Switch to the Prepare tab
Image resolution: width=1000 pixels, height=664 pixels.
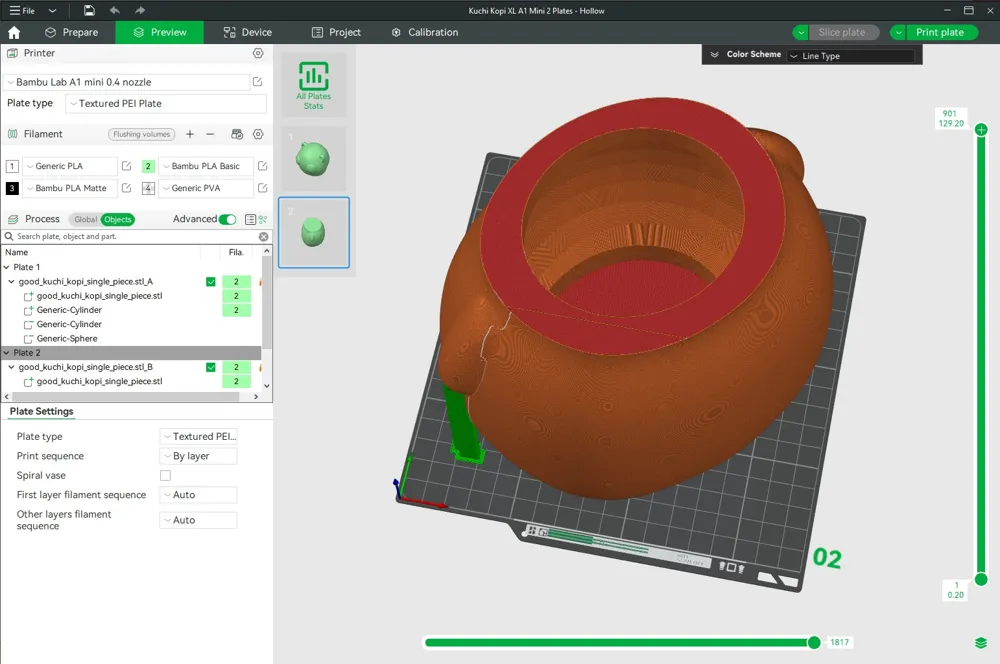point(71,33)
